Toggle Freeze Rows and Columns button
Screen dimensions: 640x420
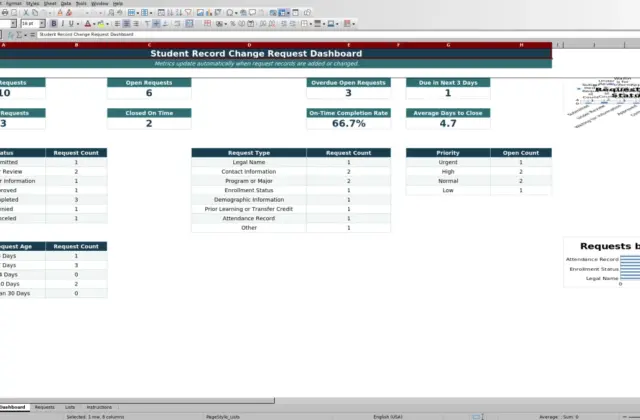click(282, 13)
